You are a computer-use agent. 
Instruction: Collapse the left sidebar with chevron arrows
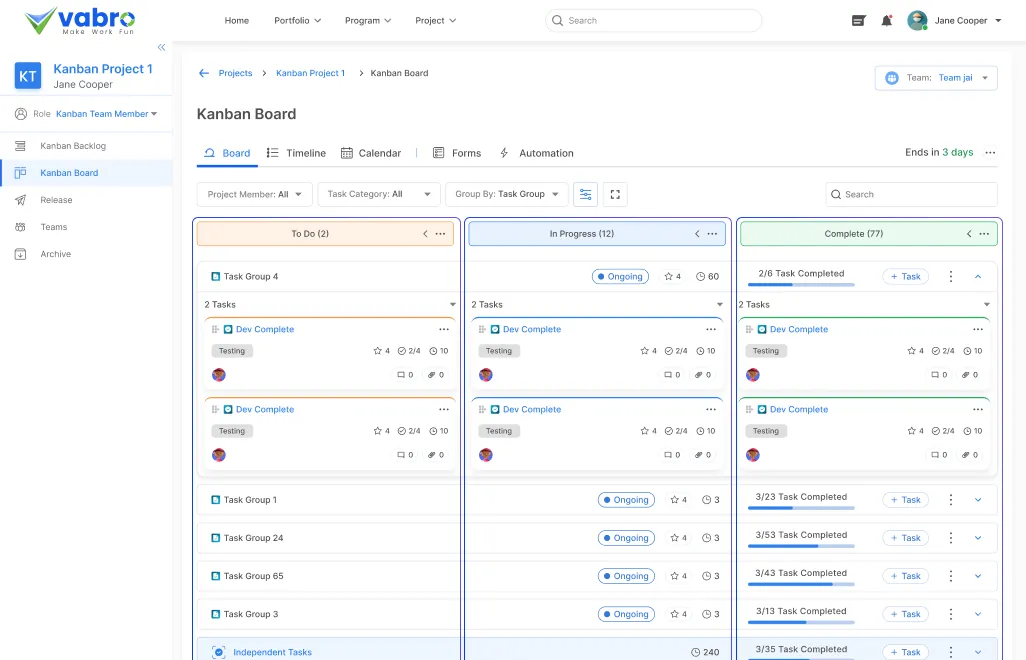[161, 46]
